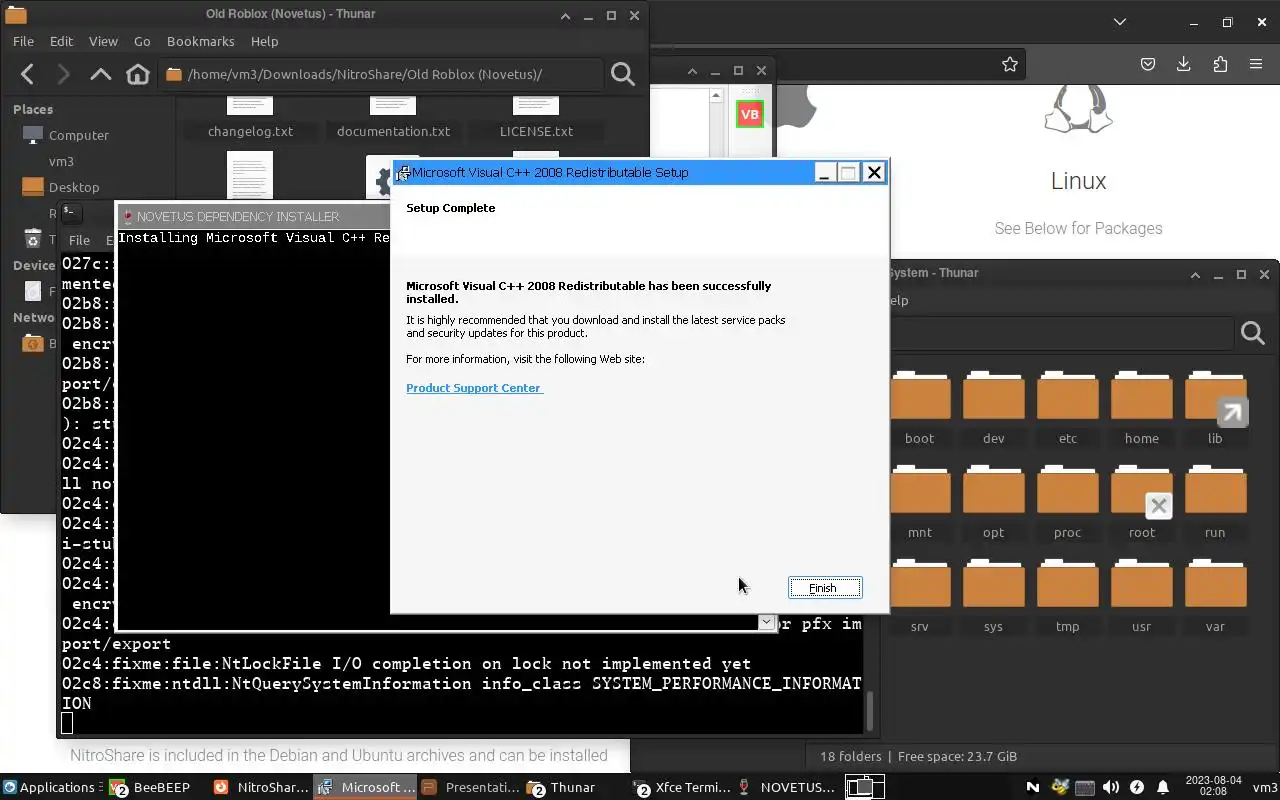
Task: Open Bookmarks menu in Thunar
Action: point(200,41)
